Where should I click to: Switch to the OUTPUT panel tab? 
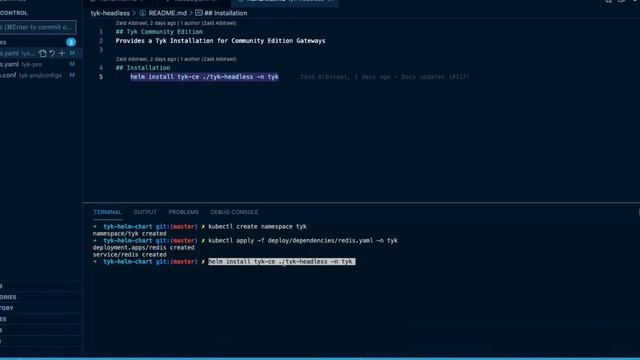tap(145, 212)
